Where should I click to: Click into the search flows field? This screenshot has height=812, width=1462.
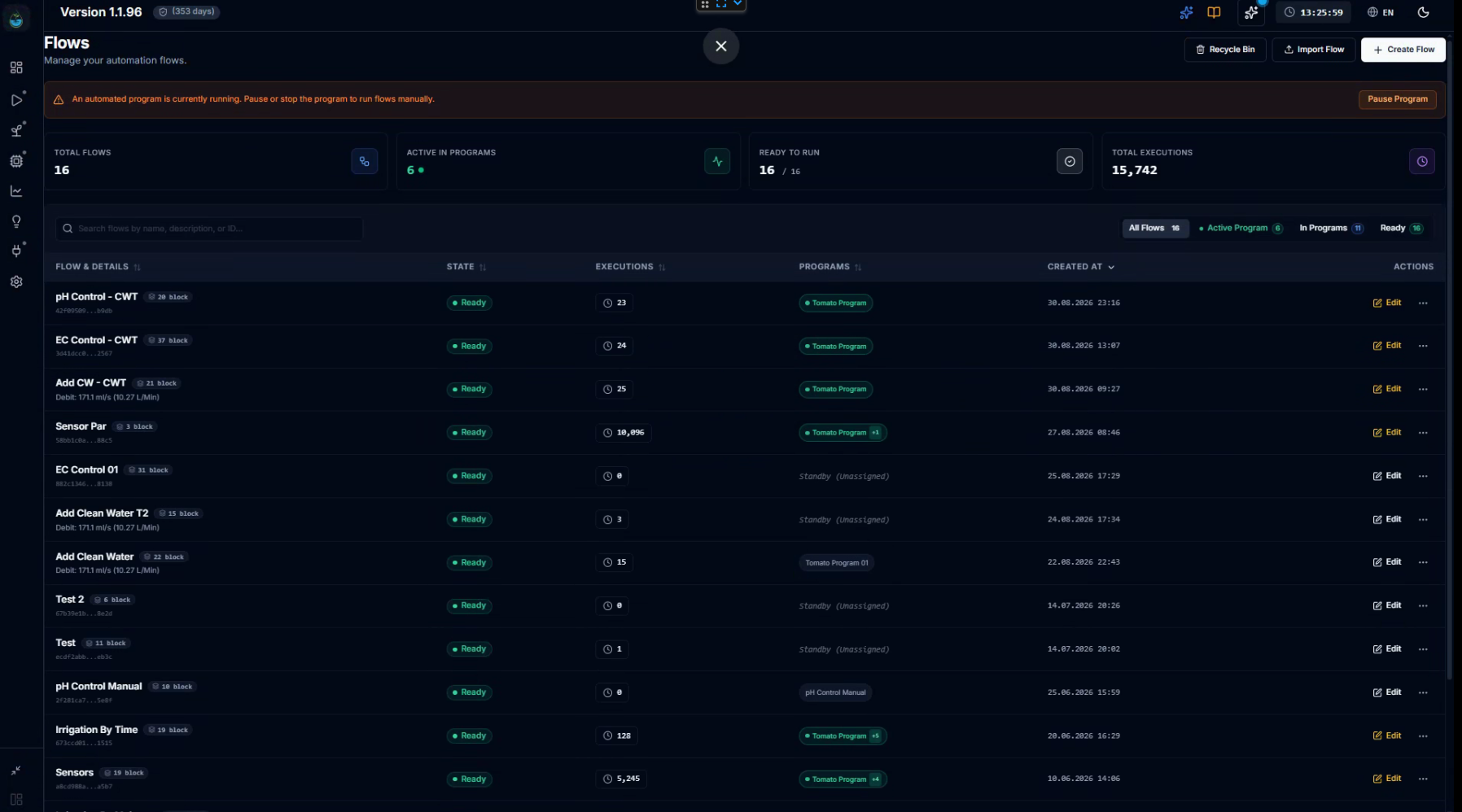click(209, 229)
